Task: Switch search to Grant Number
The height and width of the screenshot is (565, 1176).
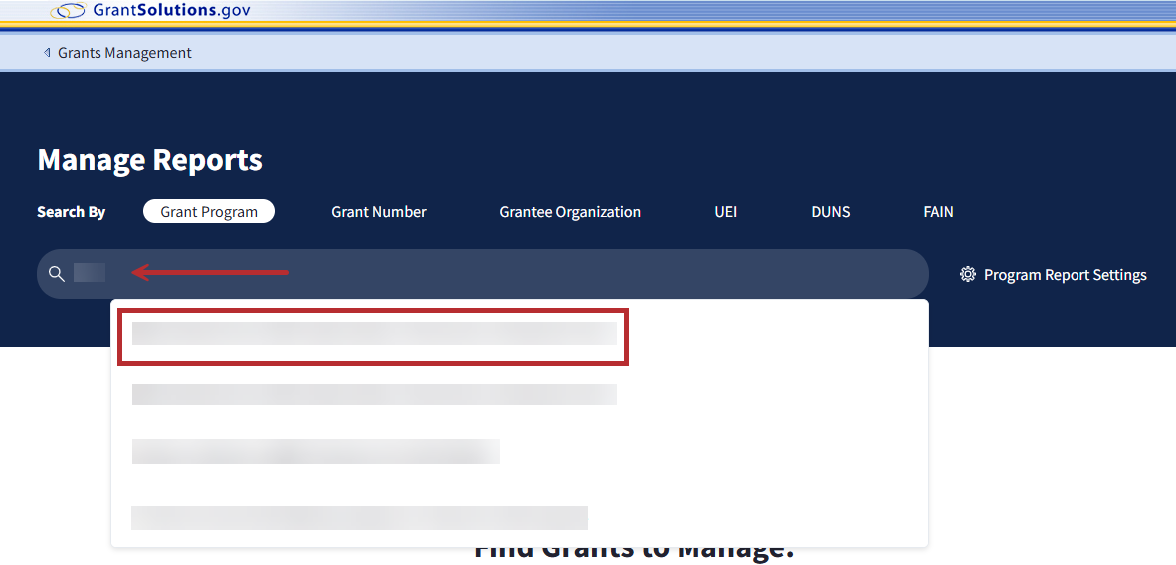Action: 379,212
